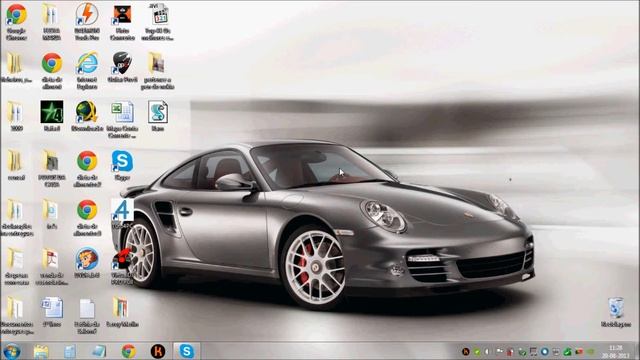640x360 pixels.
Task: Open the Action Center flag in the tray
Action: 499,351
